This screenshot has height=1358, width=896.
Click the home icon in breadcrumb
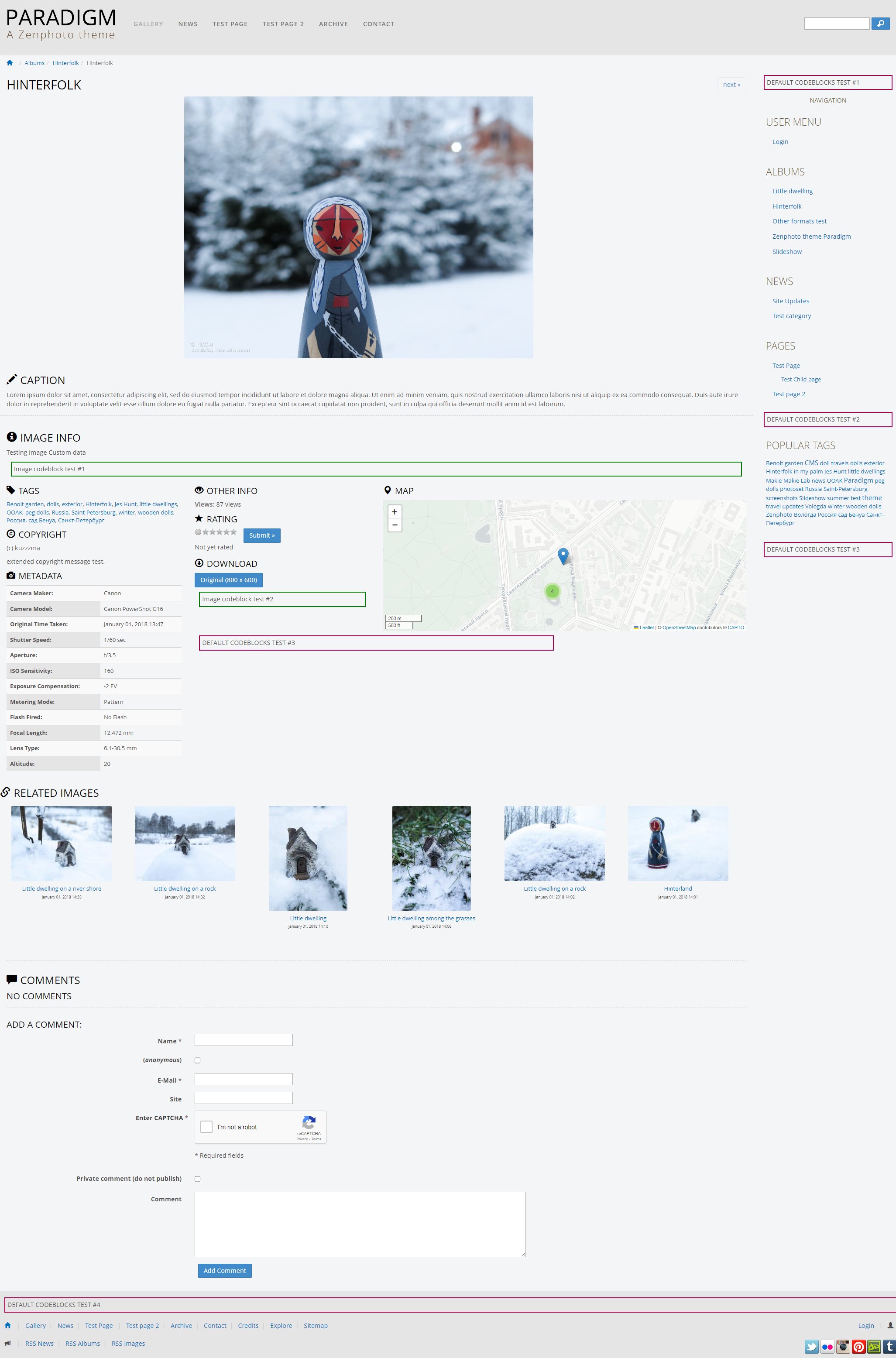click(x=10, y=63)
